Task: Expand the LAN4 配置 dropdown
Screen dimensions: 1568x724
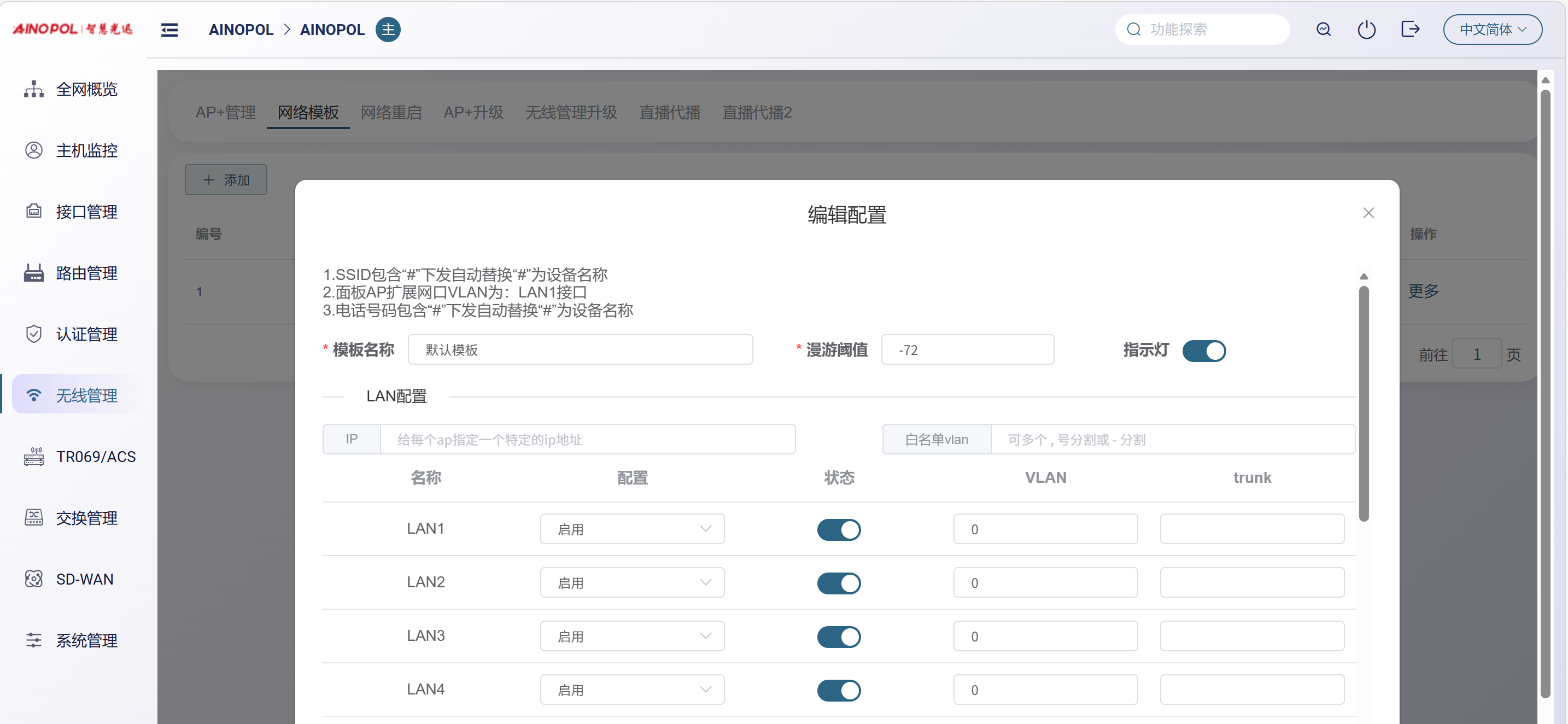Action: coord(632,690)
